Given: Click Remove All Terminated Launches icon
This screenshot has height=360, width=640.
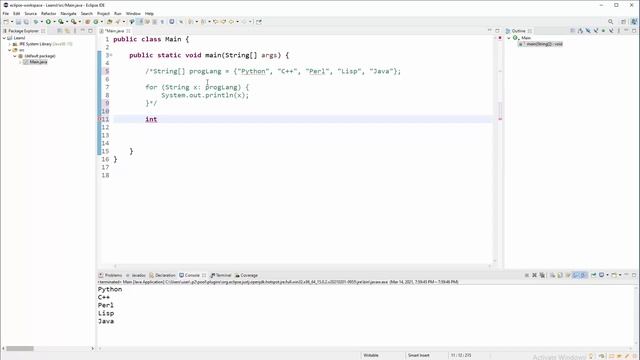Looking at the screenshot, I should (542, 276).
